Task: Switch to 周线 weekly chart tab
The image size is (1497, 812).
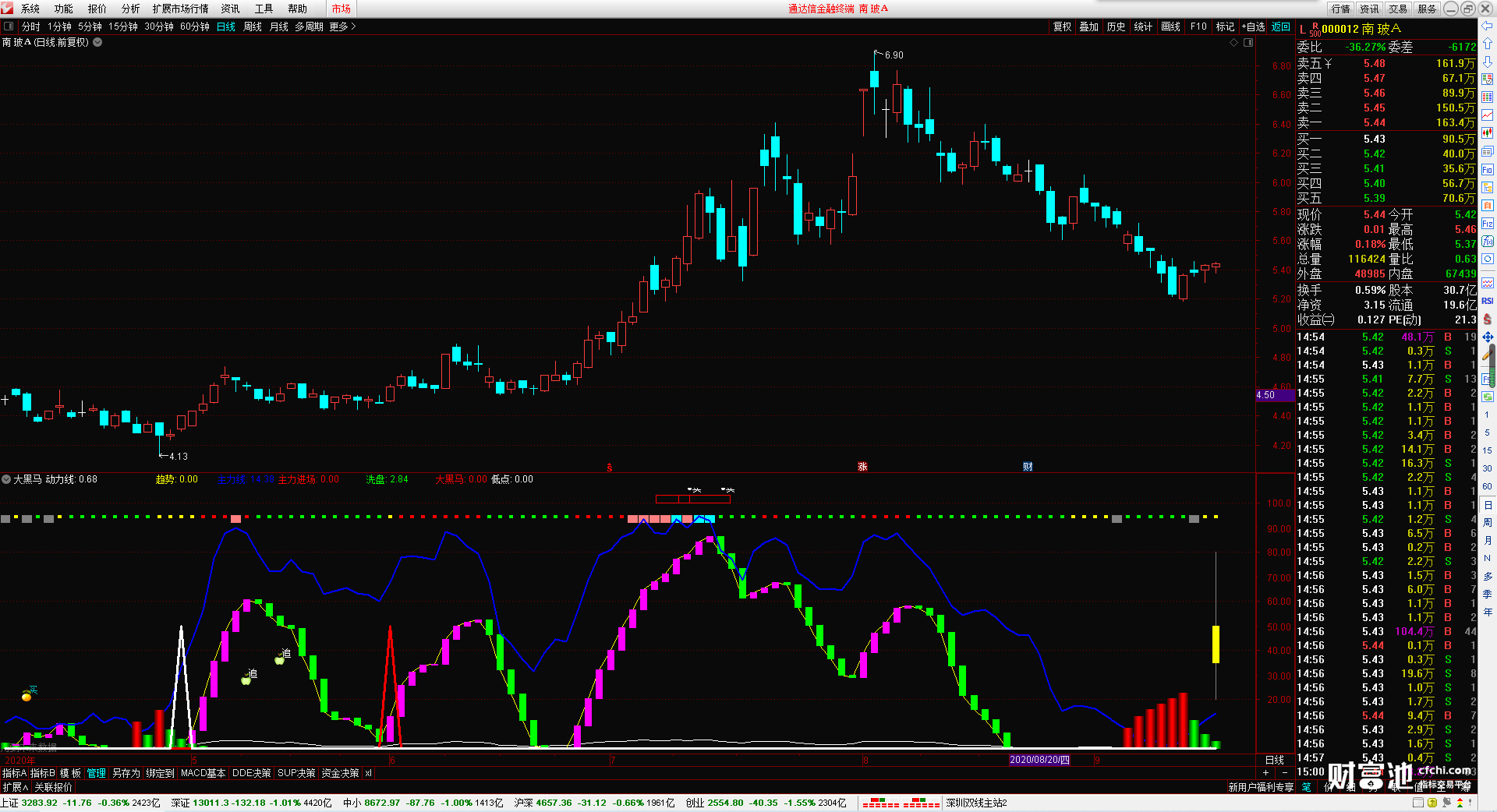Action: pyautogui.click(x=253, y=26)
